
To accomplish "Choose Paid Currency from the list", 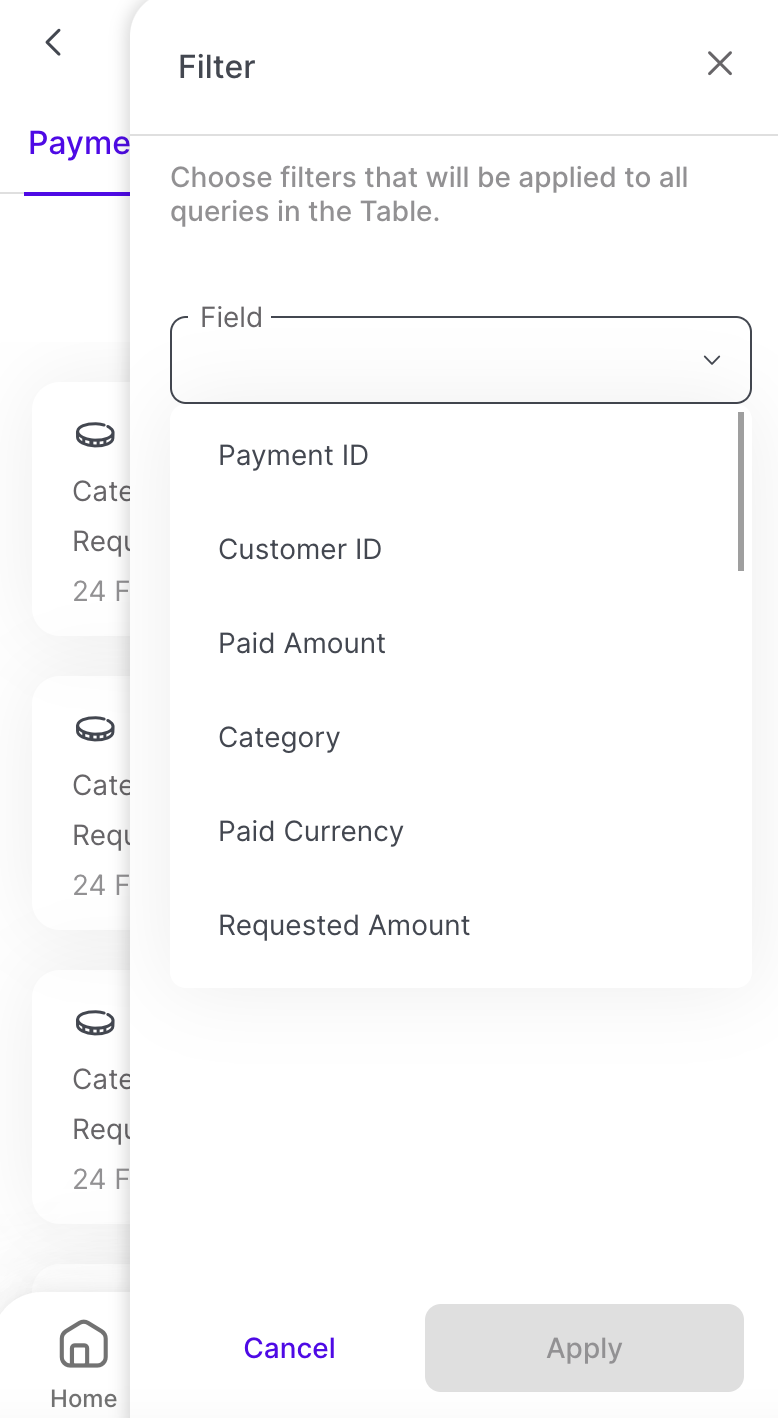I will click(x=311, y=832).
